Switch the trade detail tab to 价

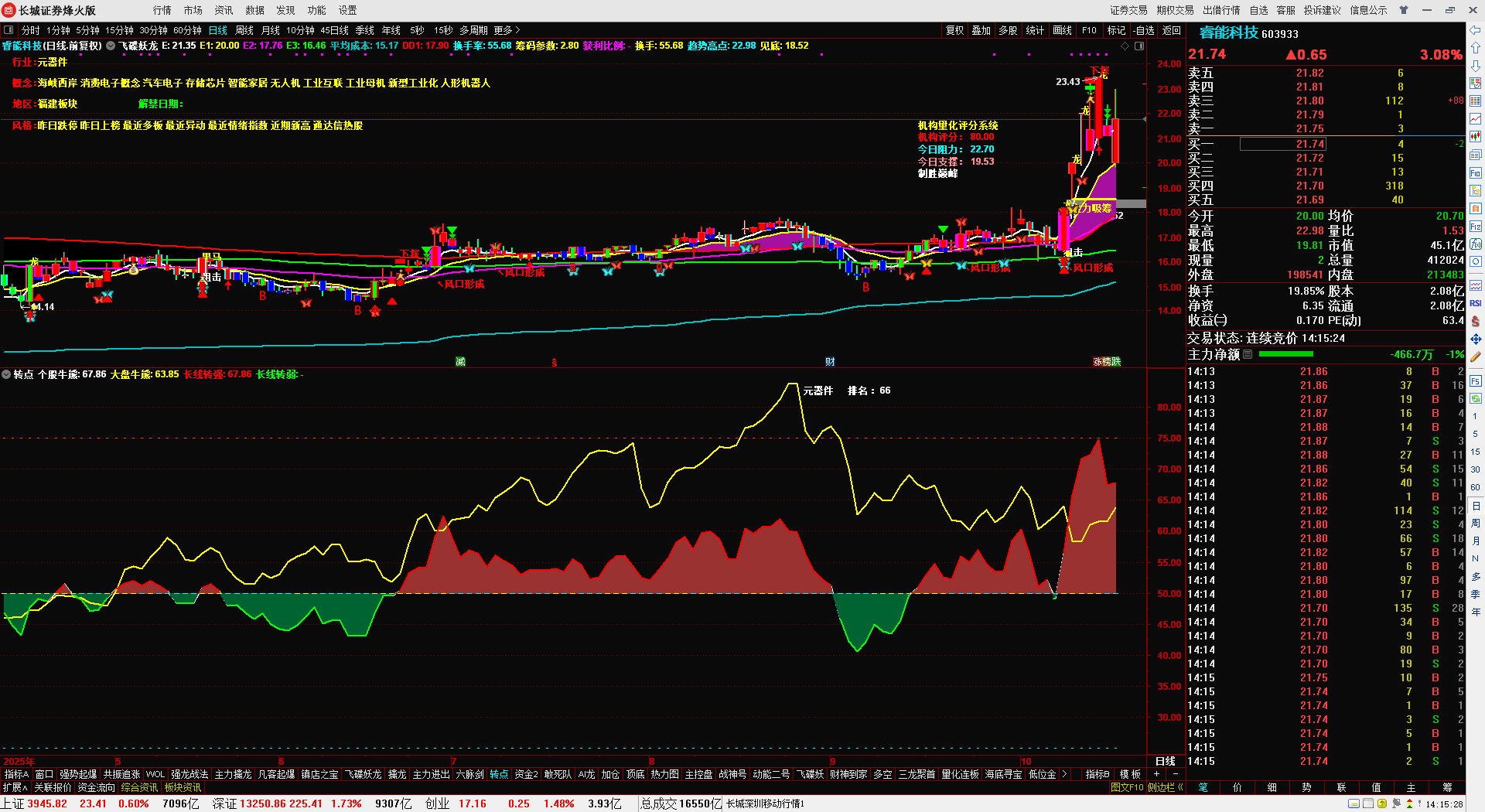(x=1237, y=787)
